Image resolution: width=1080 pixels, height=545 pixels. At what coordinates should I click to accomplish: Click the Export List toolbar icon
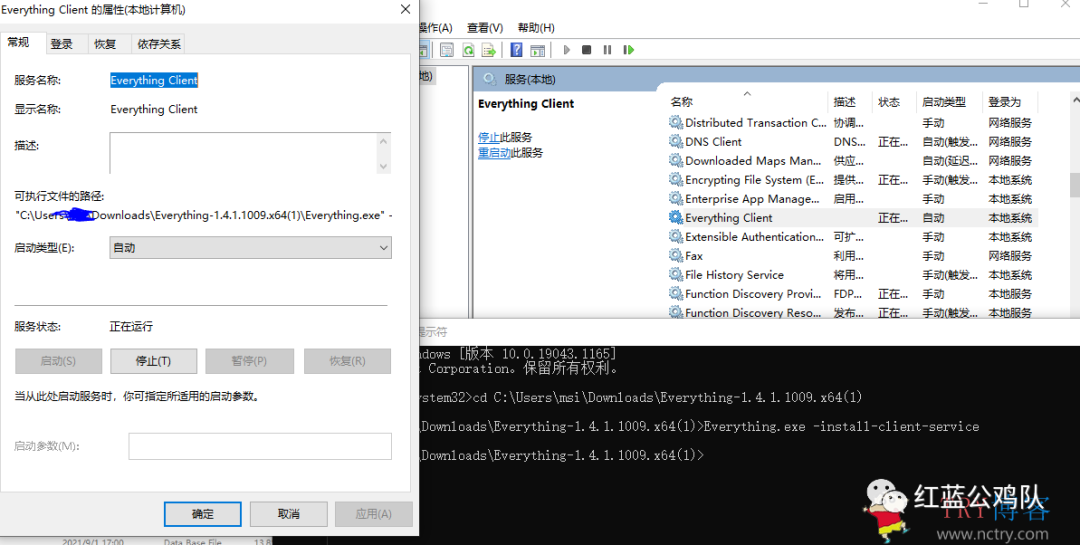tap(489, 50)
